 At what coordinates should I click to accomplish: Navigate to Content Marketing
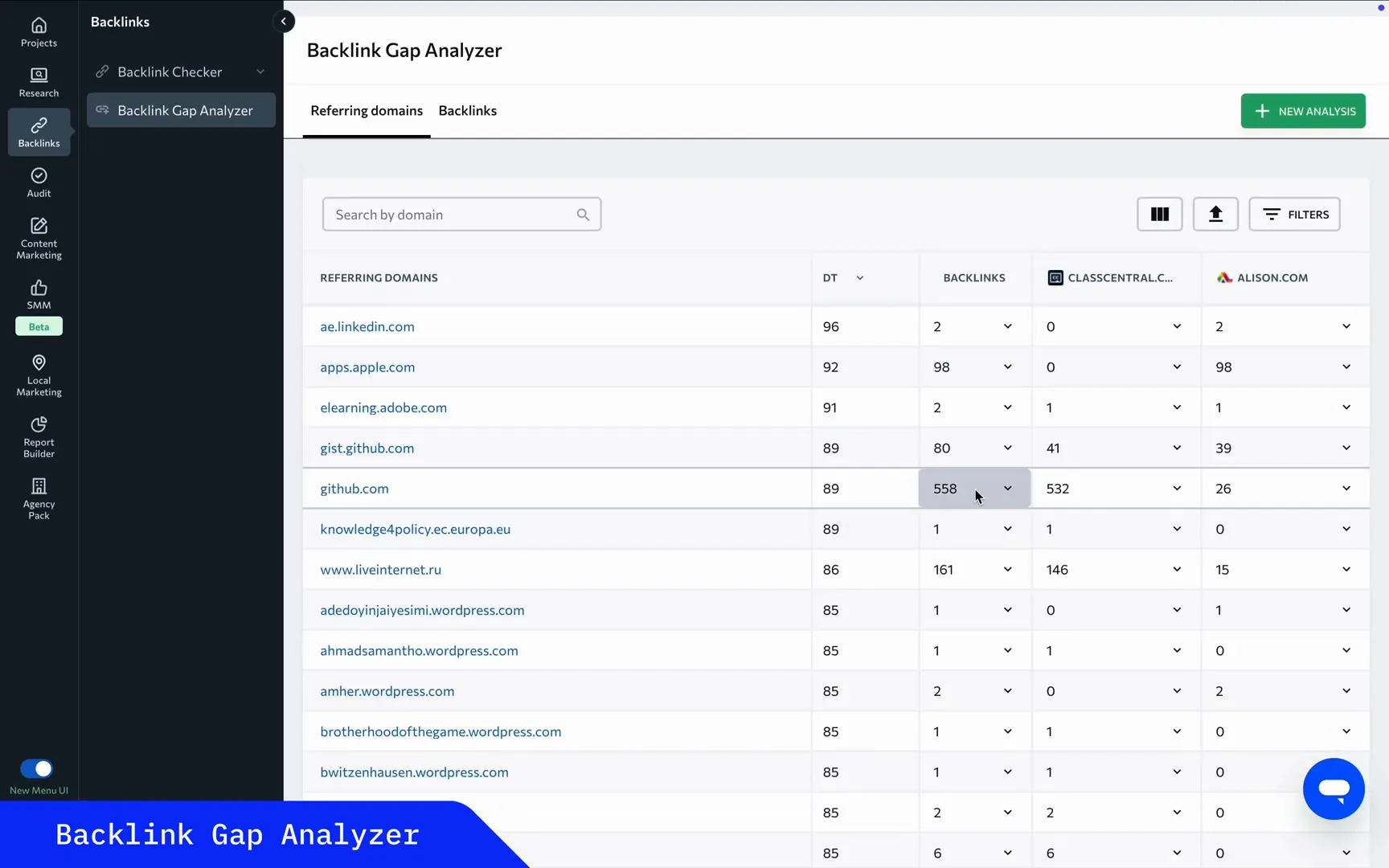(38, 235)
